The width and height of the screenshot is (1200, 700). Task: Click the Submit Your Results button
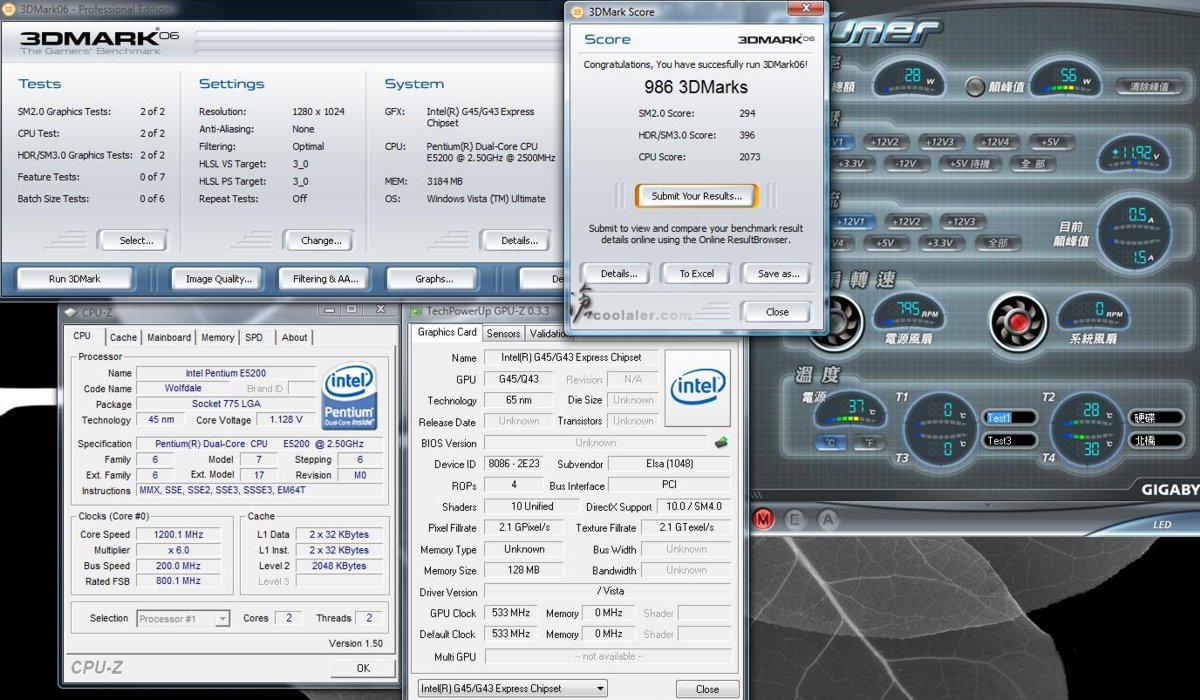click(x=697, y=196)
